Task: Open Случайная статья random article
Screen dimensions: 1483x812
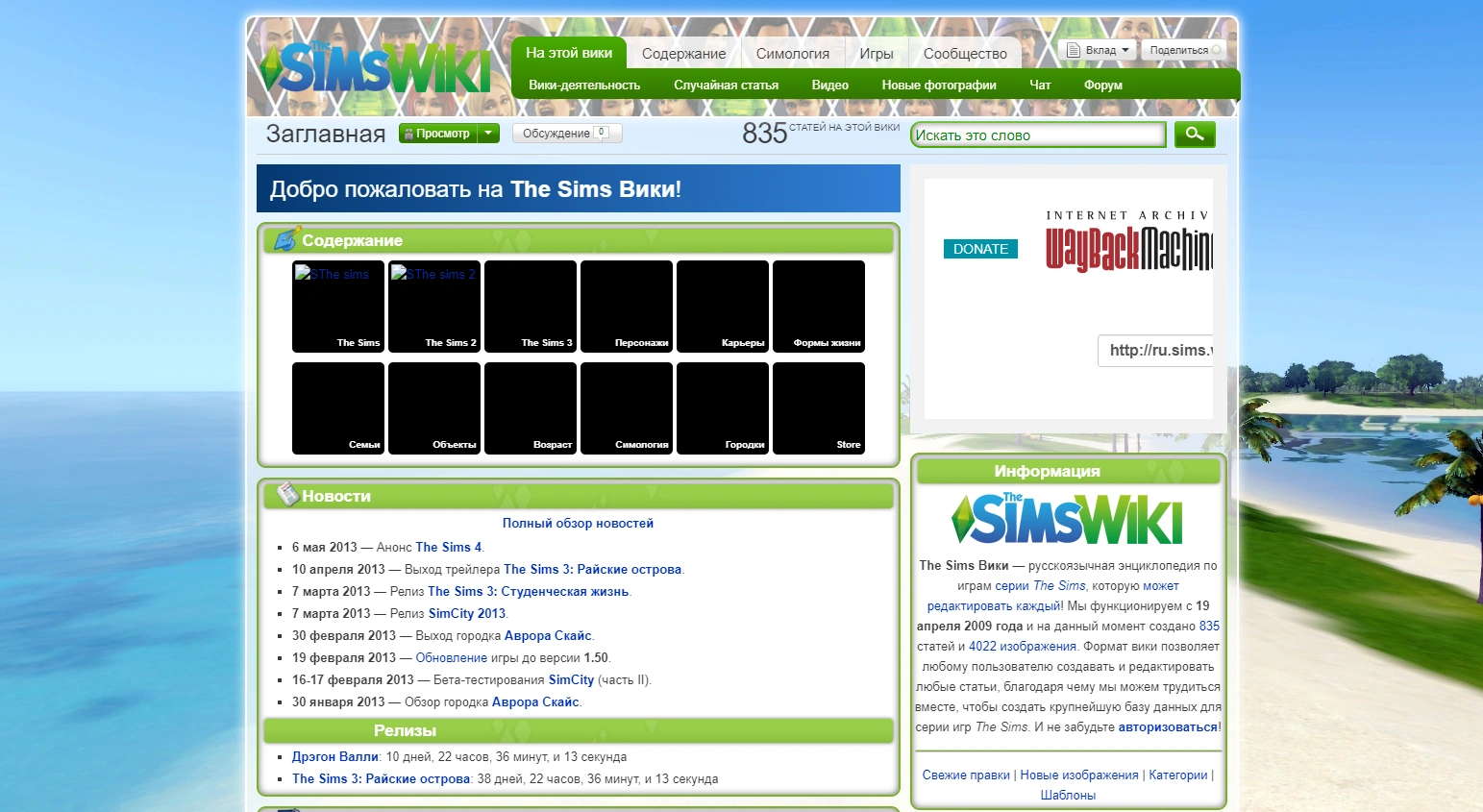Action: [726, 85]
